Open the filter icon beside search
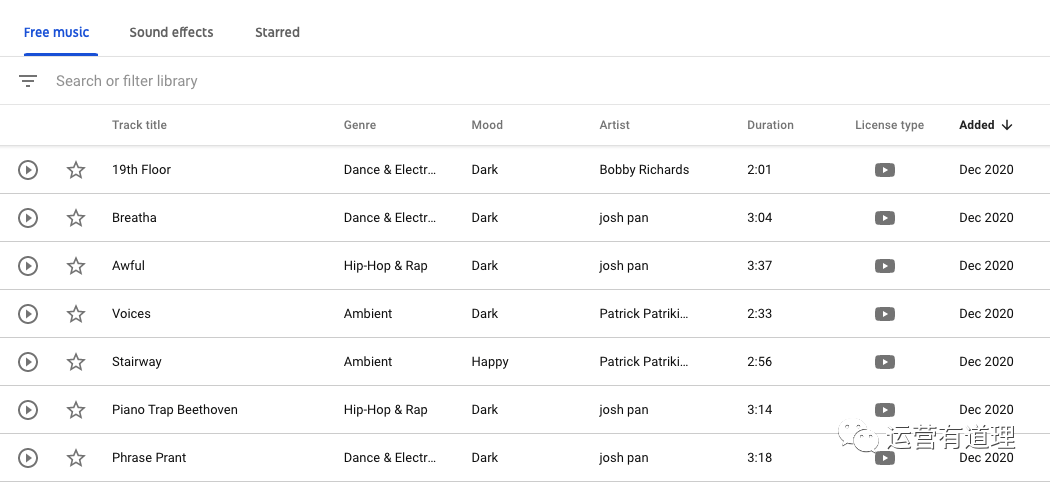The image size is (1050, 484). click(28, 81)
